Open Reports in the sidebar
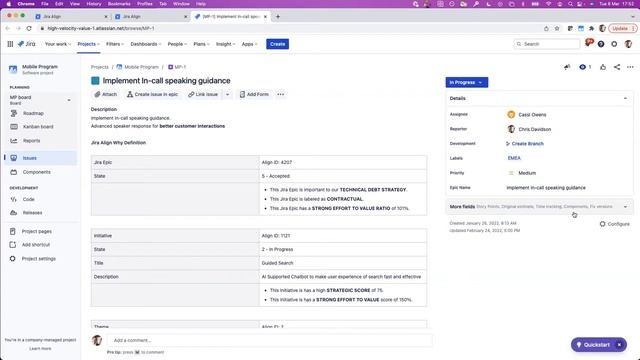This screenshot has height=360, width=640. (x=31, y=141)
